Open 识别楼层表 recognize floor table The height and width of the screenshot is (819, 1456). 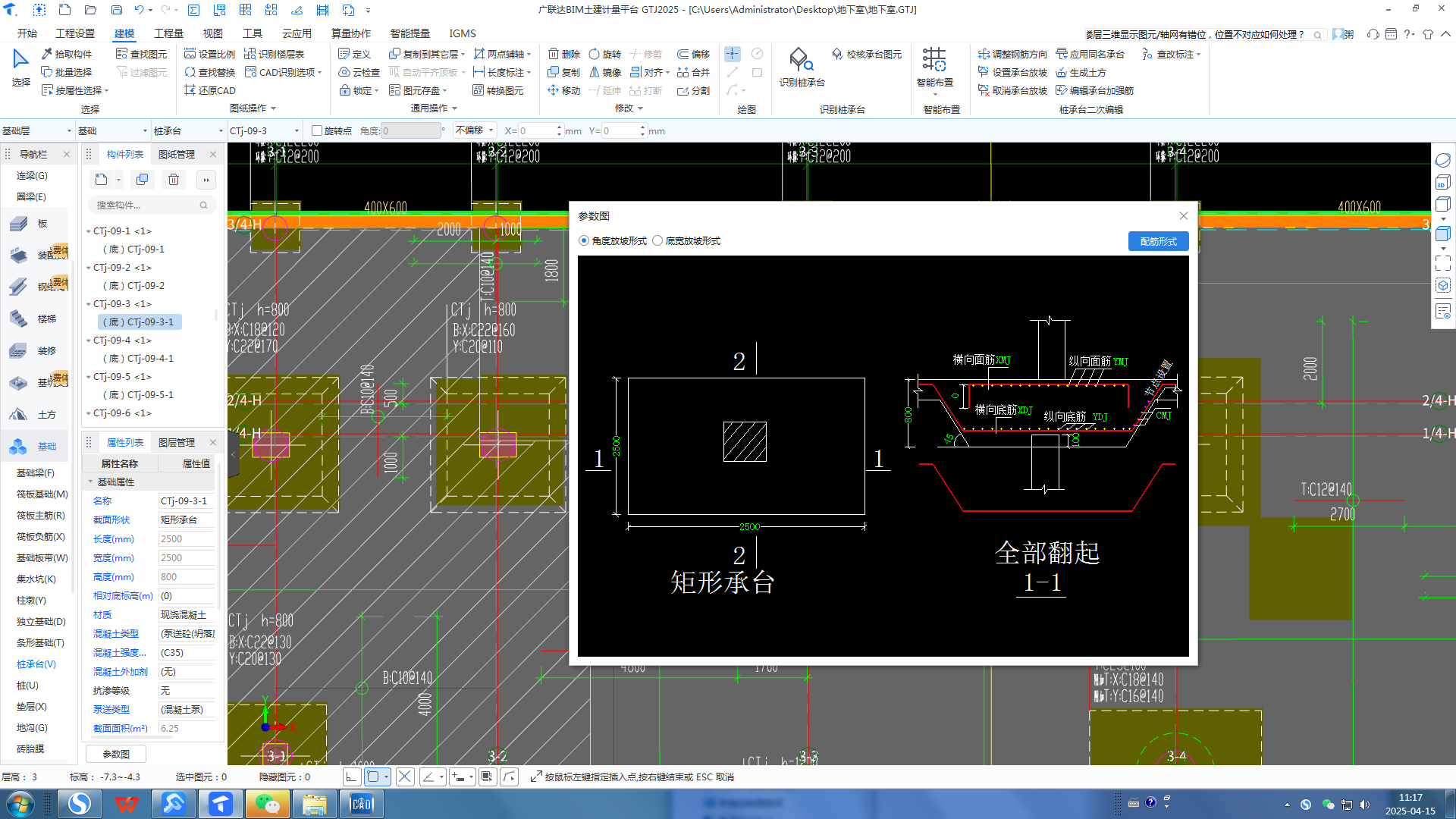click(x=275, y=54)
